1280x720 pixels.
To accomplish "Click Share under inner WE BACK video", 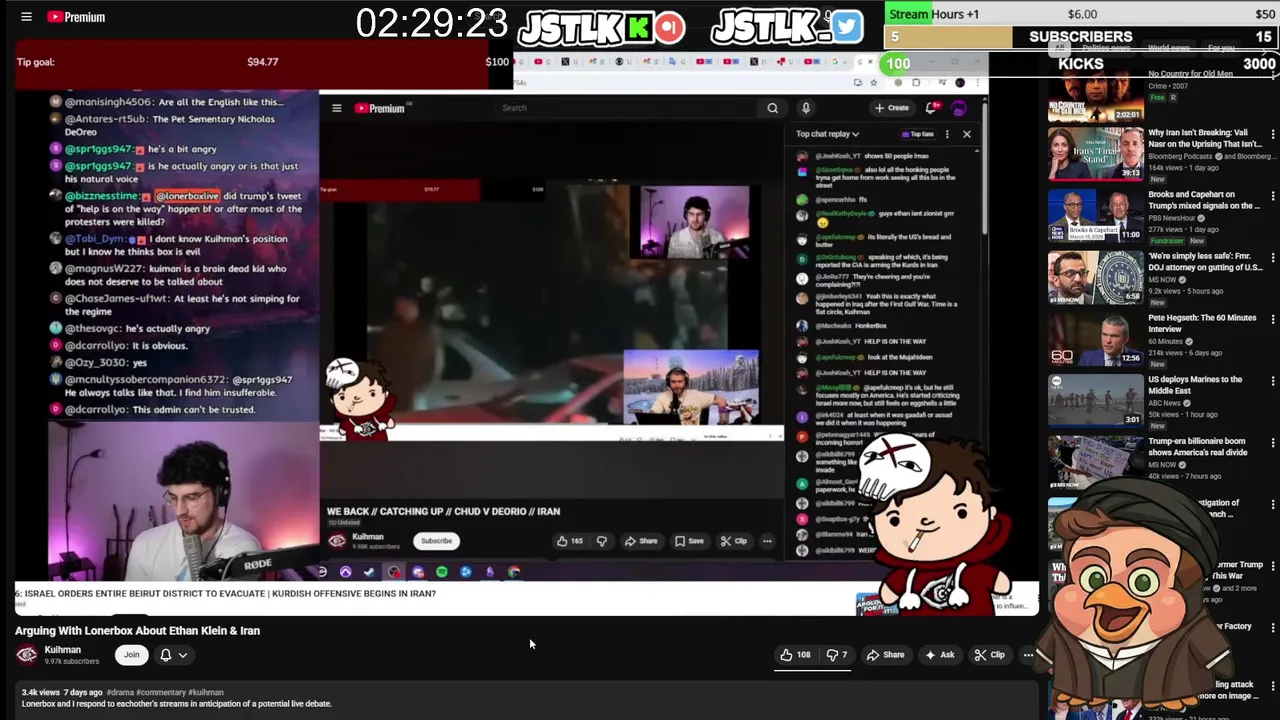I will pos(641,541).
